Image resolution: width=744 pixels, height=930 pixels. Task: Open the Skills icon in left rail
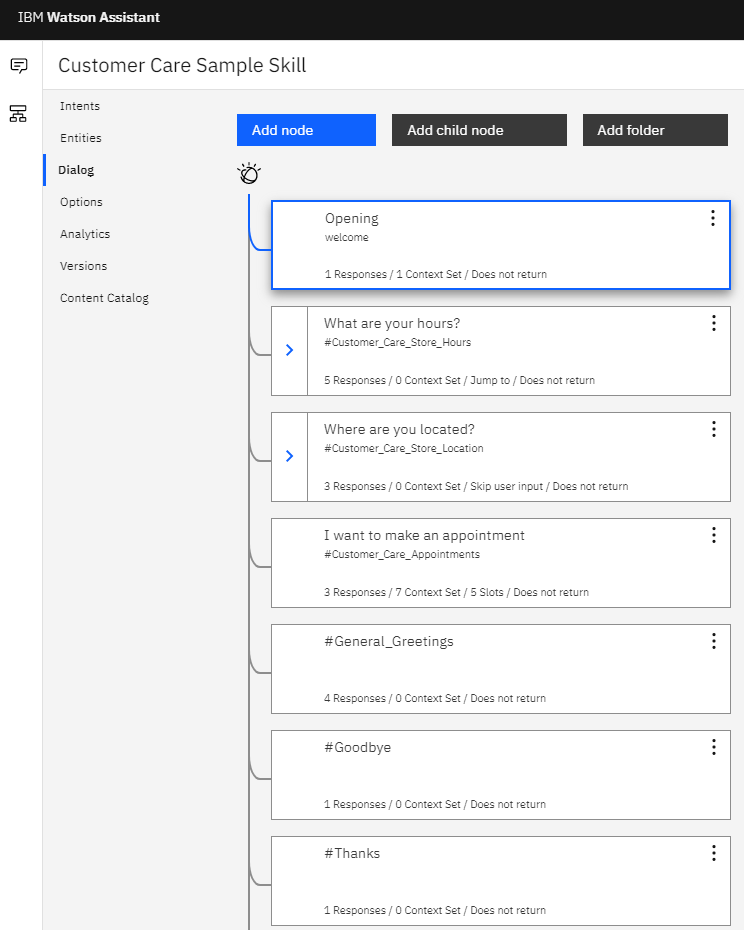click(x=18, y=113)
